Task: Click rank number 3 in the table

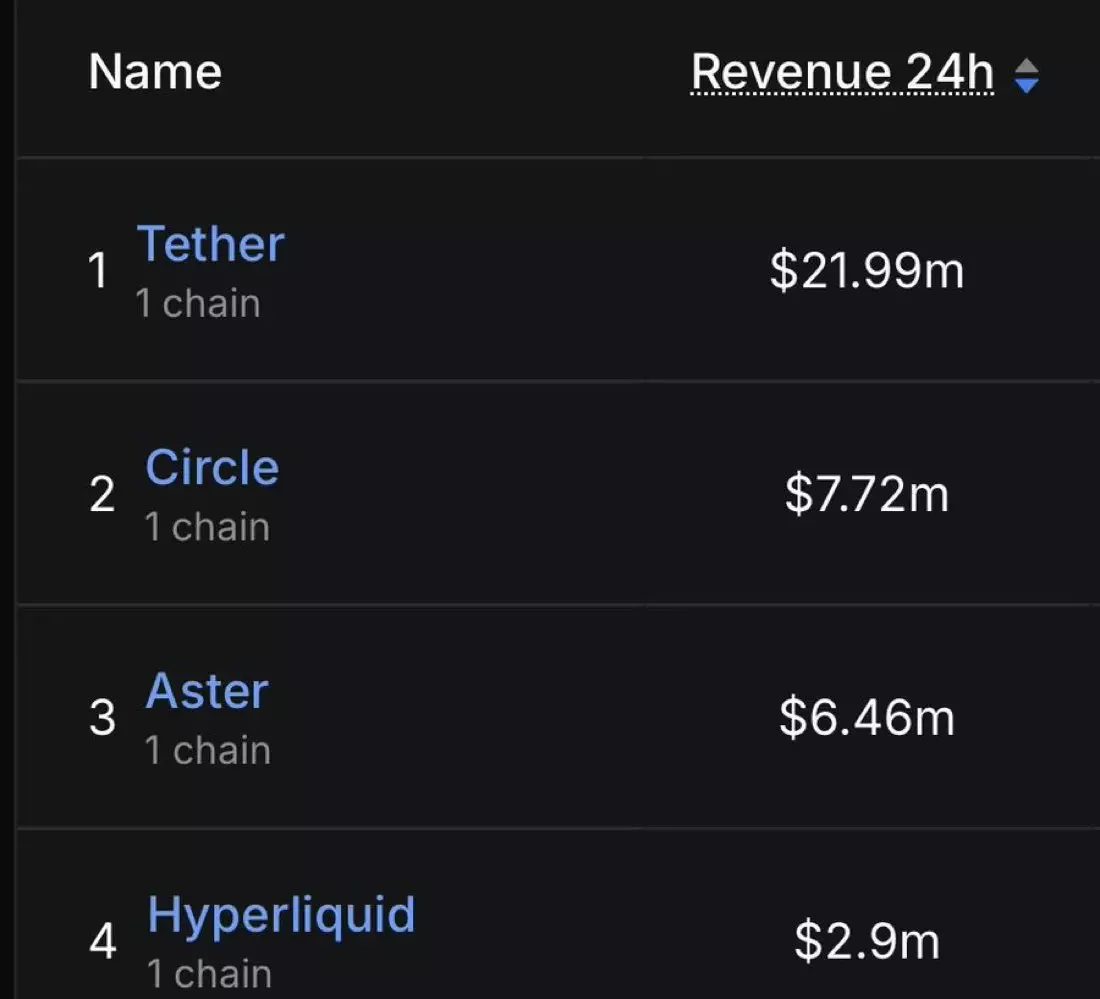Action: (x=102, y=717)
